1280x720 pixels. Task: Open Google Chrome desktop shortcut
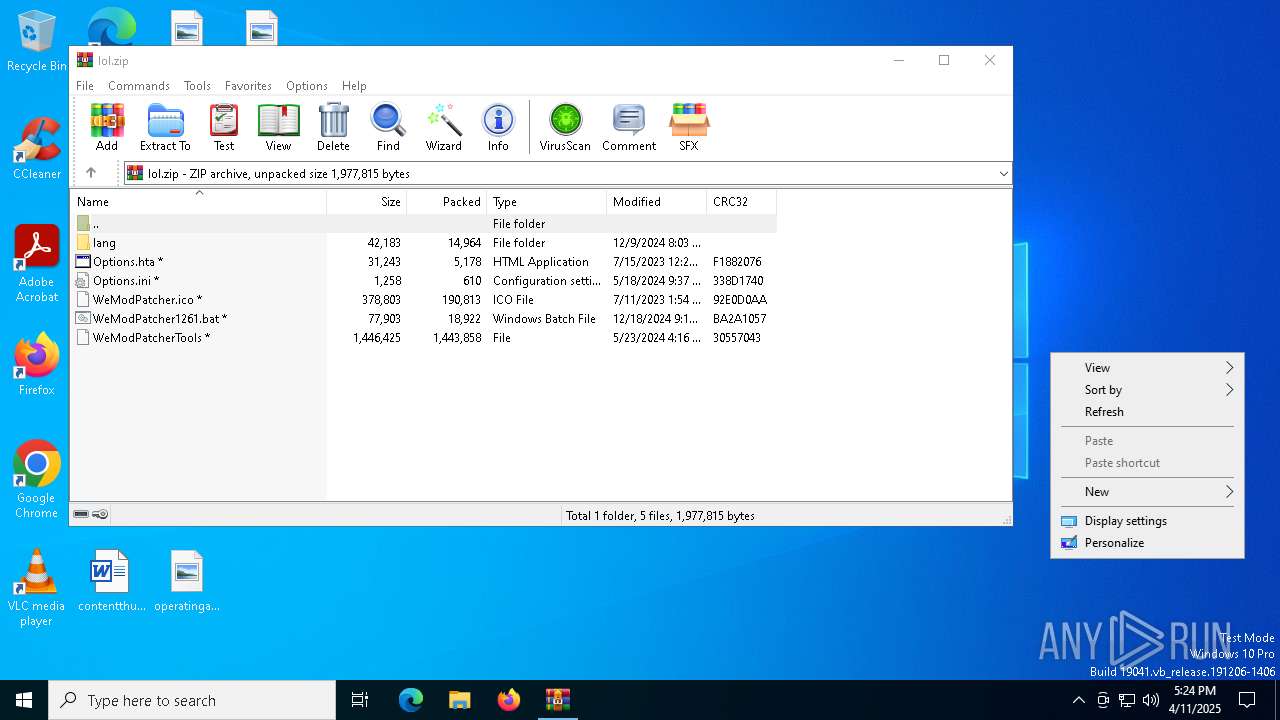pos(37,480)
